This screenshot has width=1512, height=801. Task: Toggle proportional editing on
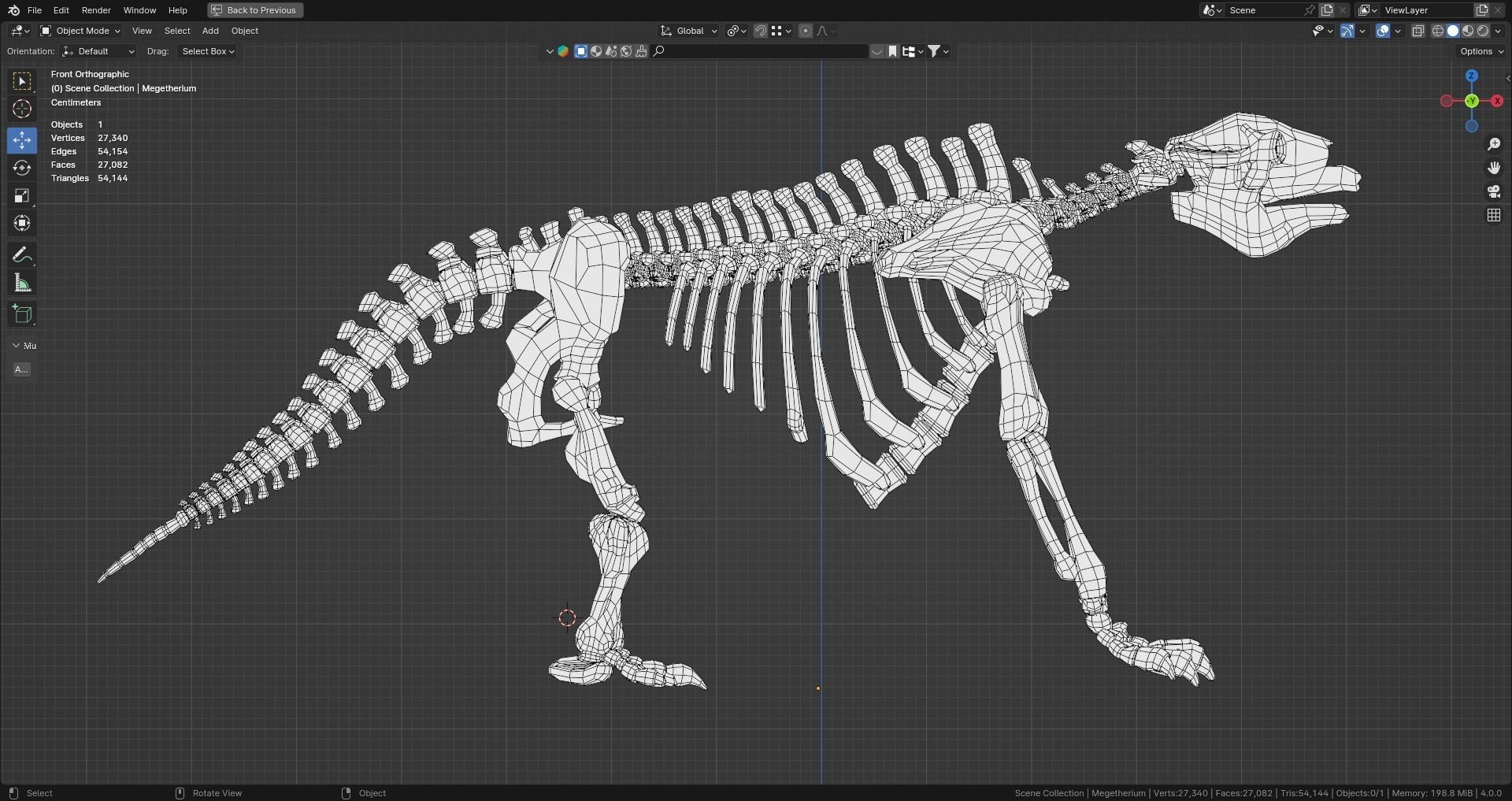(805, 31)
